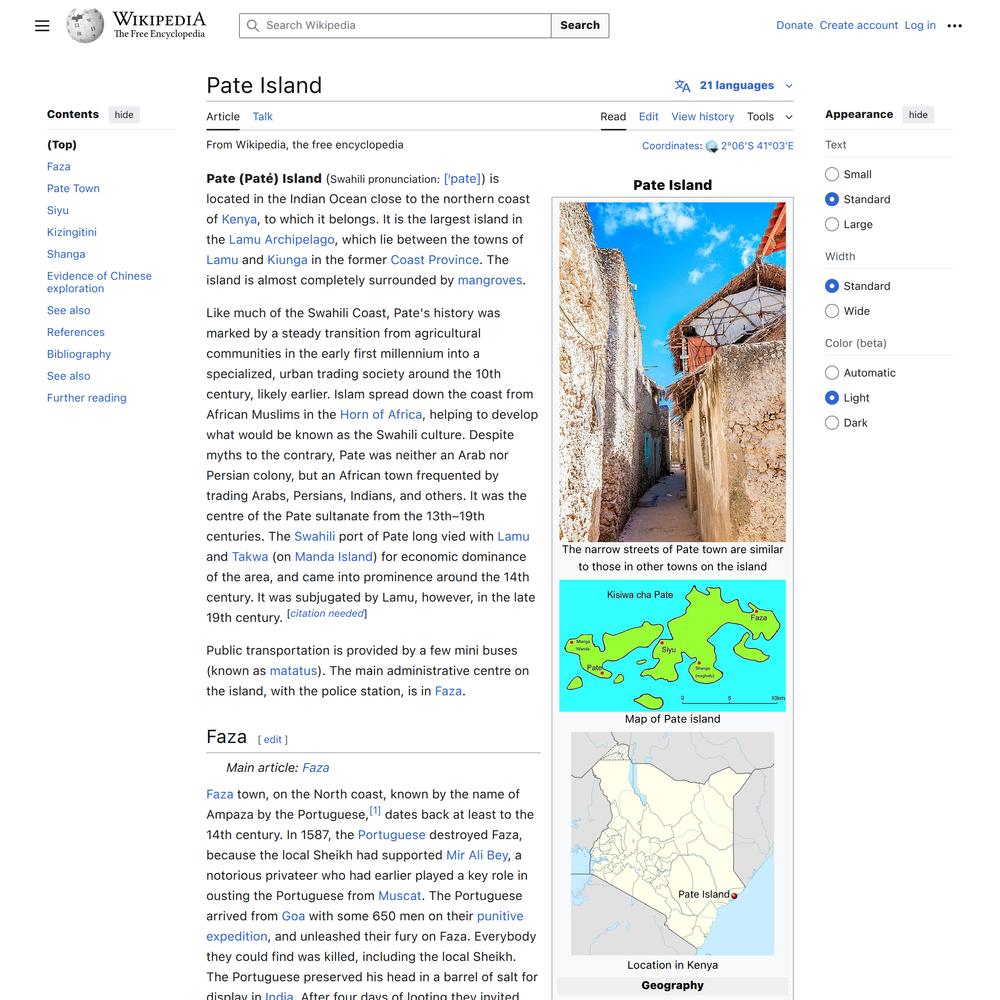Select Light color mode
This screenshot has height=1000, width=1000.
pos(832,398)
